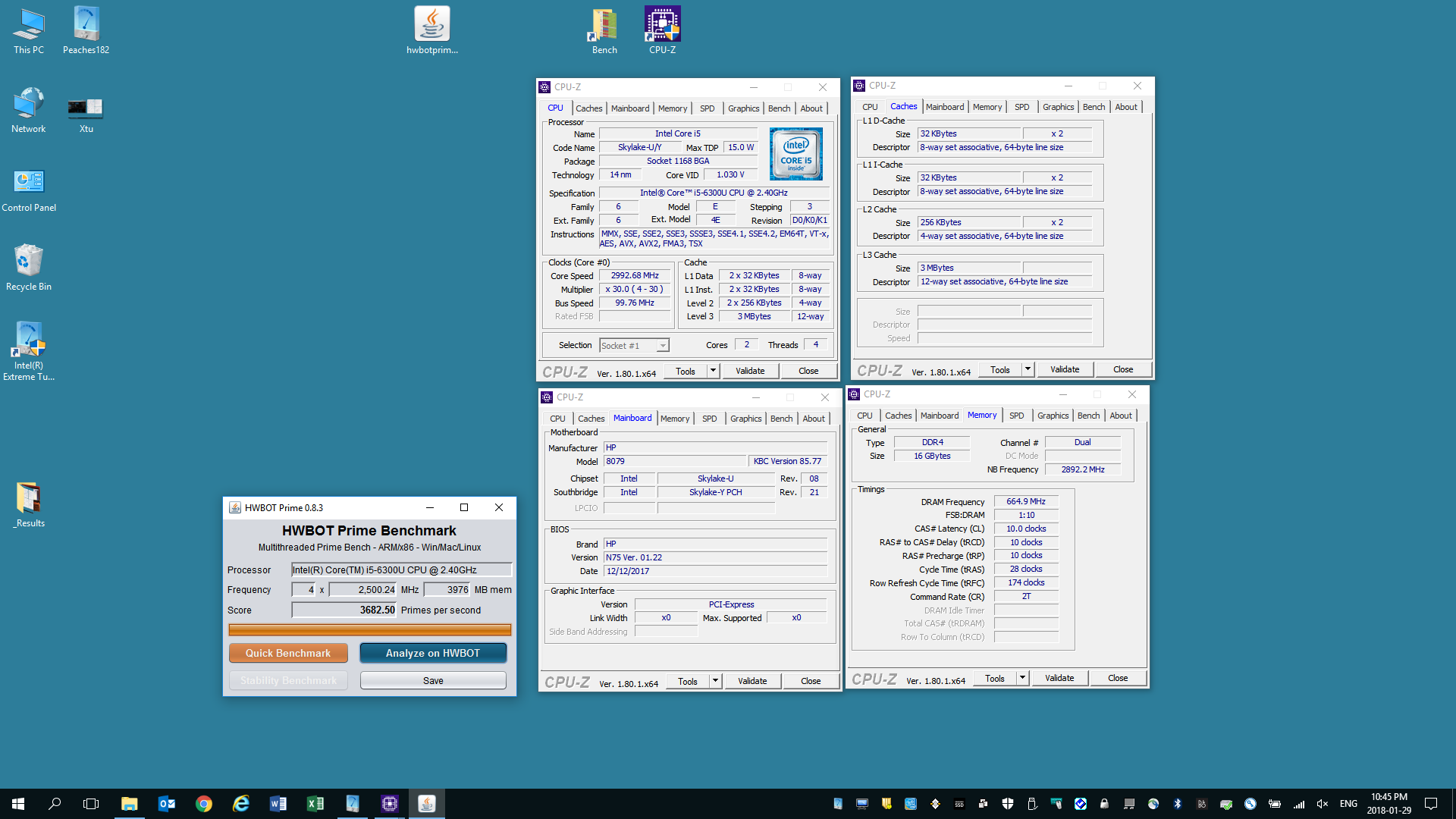Screen dimensions: 1456x819
Task: Click Validate in Memory window
Action: point(1059,678)
